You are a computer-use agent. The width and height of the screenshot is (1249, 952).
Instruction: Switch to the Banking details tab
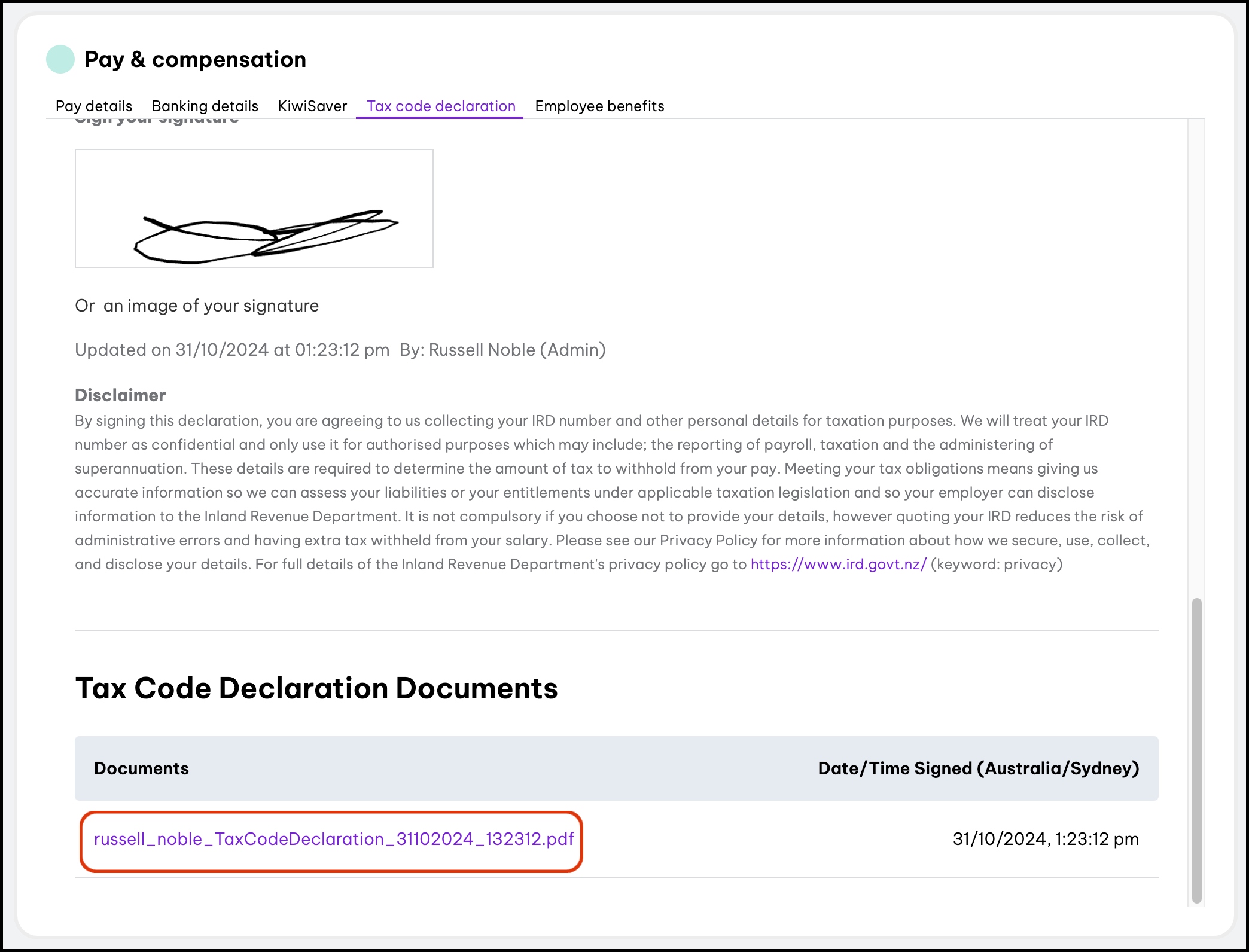click(205, 106)
